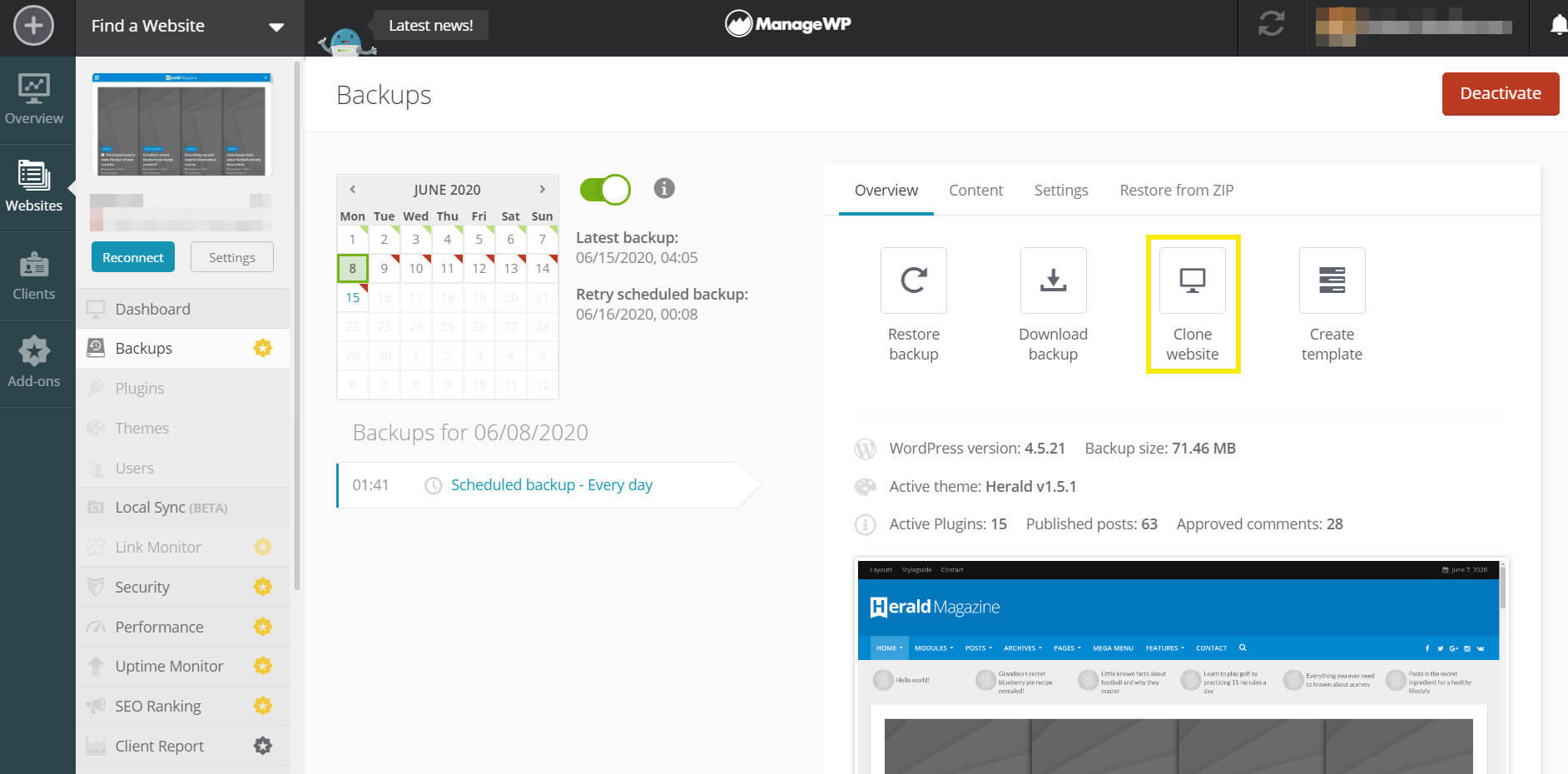
Task: Open the Restore from ZIP tab
Action: tap(1176, 190)
